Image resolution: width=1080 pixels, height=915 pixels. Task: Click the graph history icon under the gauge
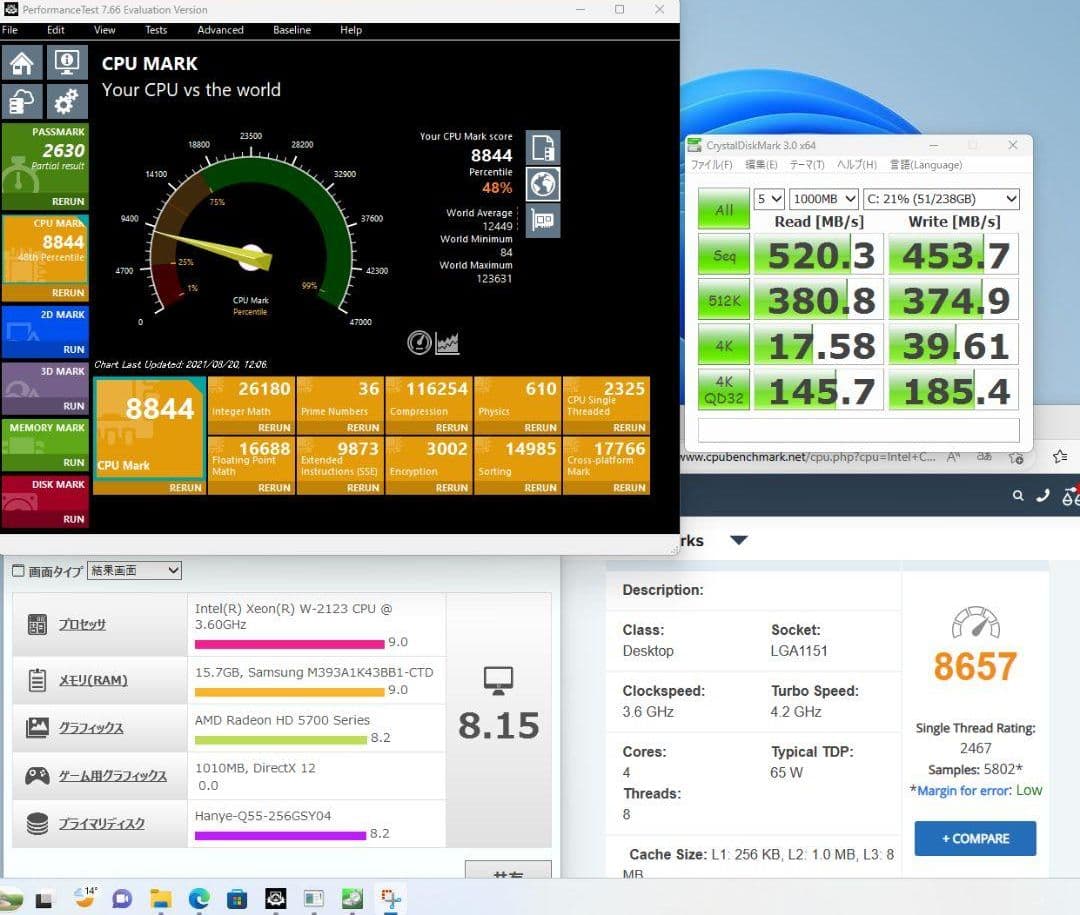(x=447, y=343)
